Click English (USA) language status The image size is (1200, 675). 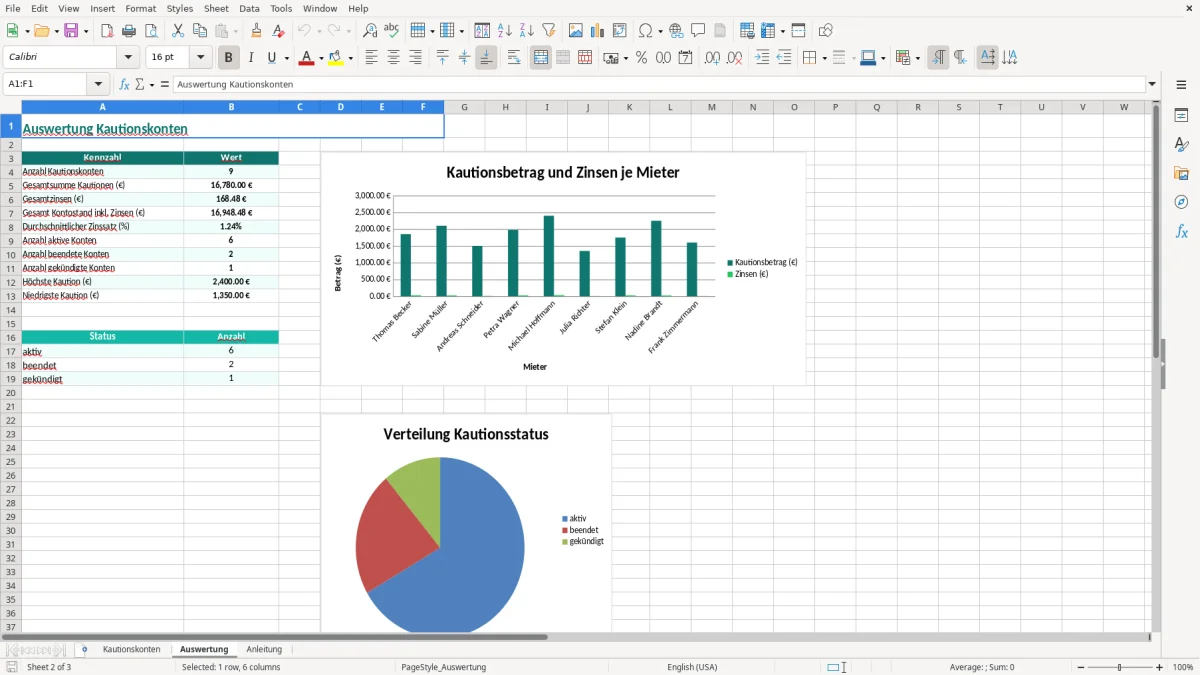tap(692, 667)
